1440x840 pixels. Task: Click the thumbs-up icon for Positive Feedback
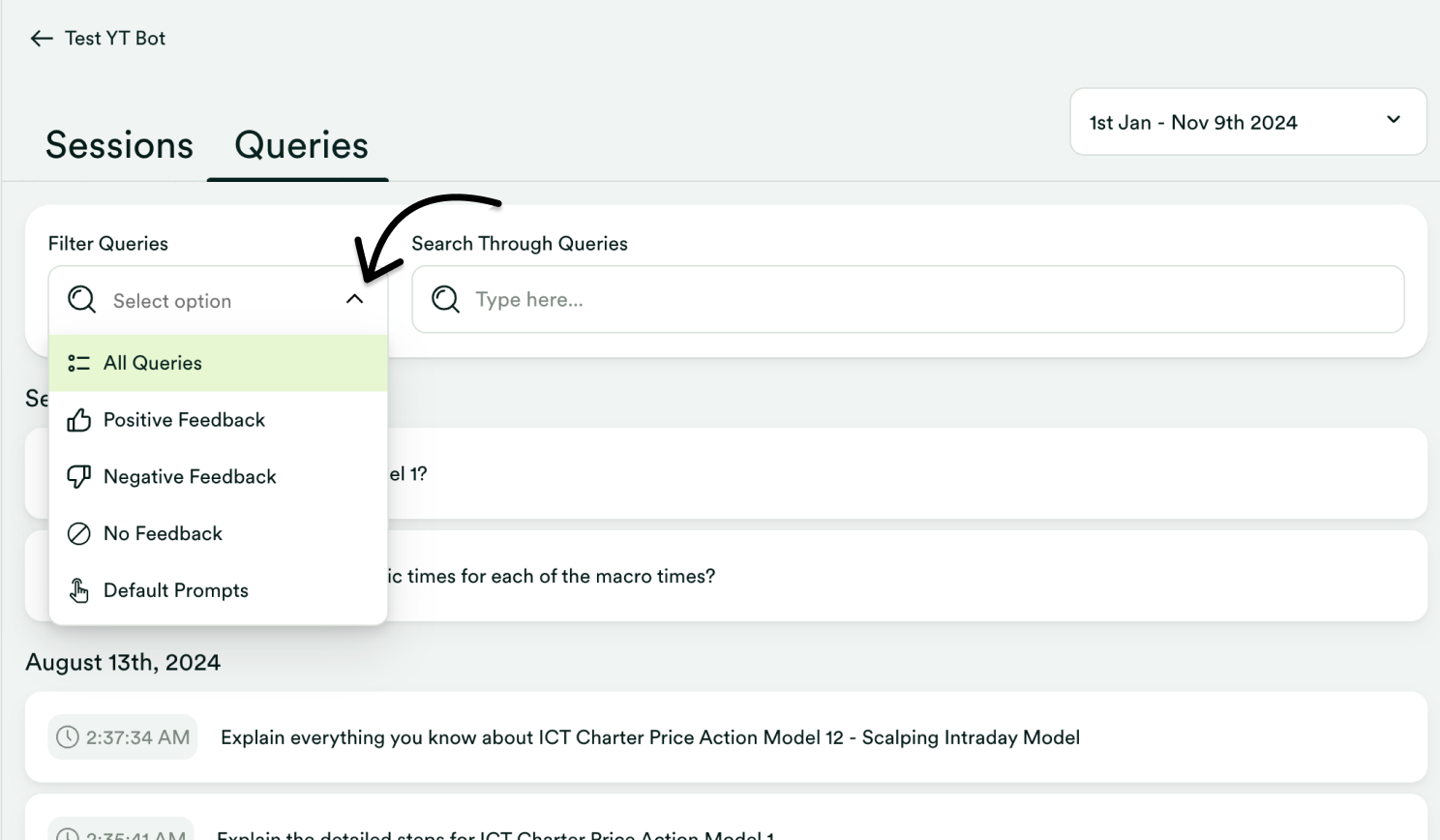(79, 419)
